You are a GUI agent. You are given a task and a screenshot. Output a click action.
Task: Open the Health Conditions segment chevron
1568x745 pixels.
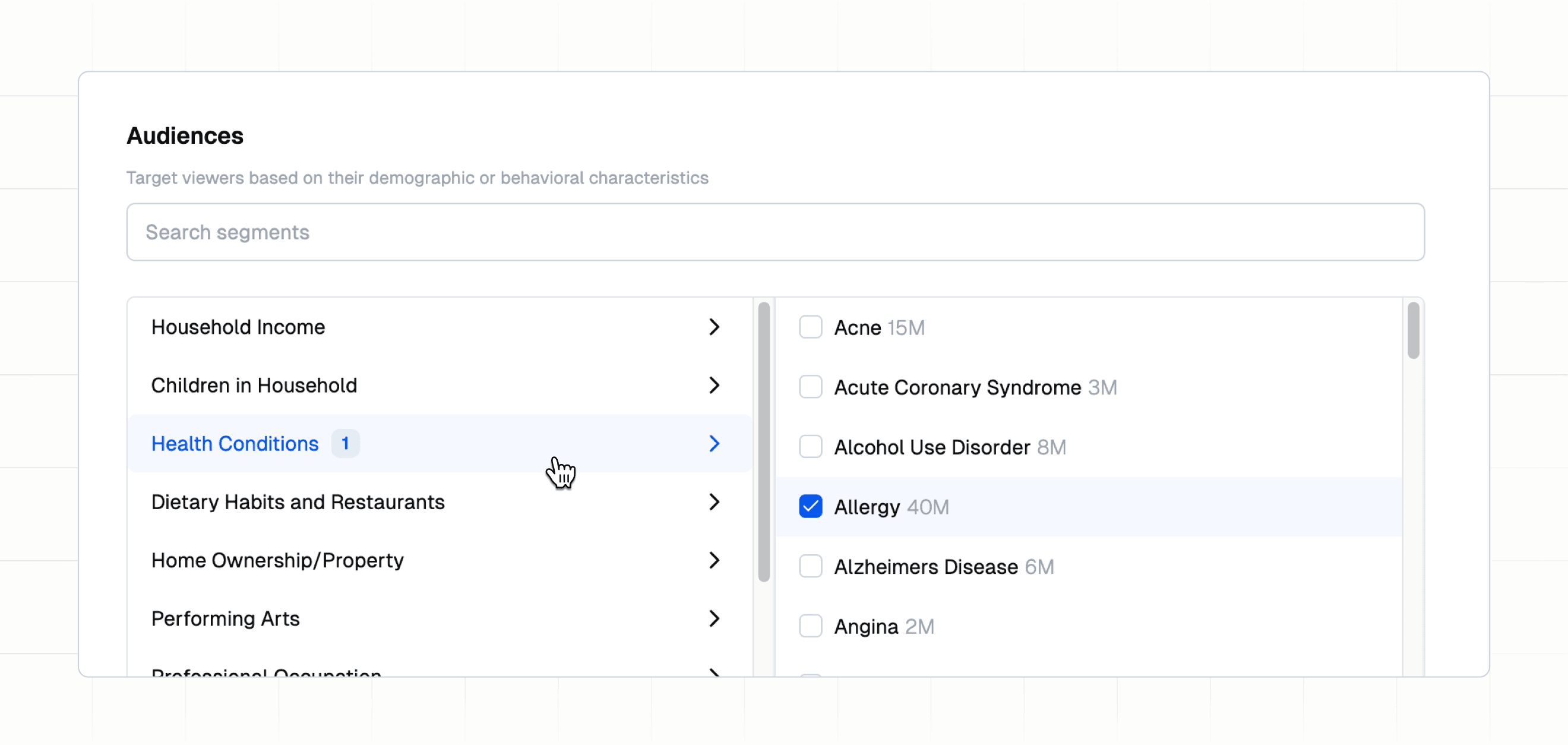click(x=715, y=443)
